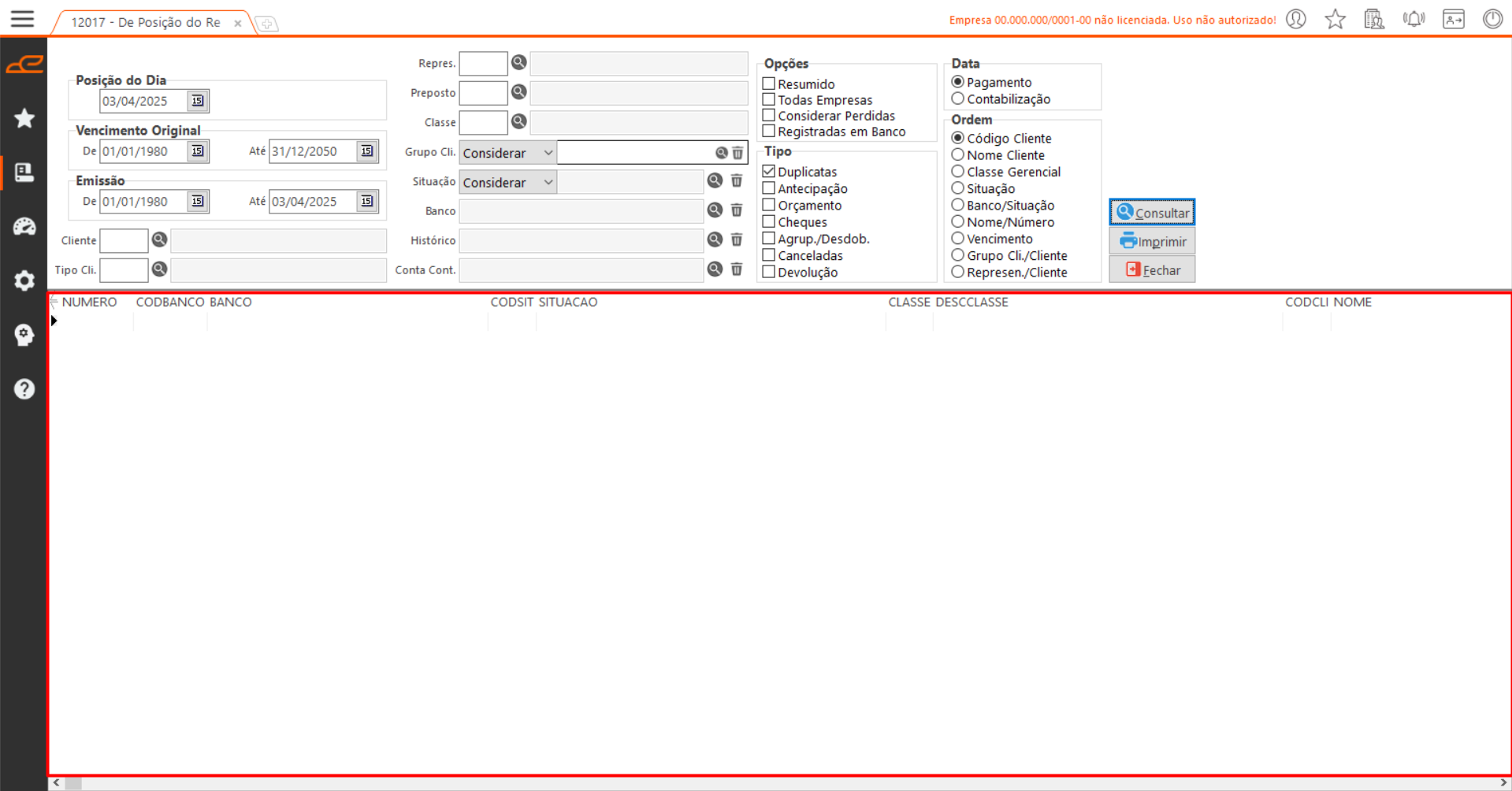Select the Contabilização radio option
This screenshot has height=791, width=1512.
(x=958, y=99)
